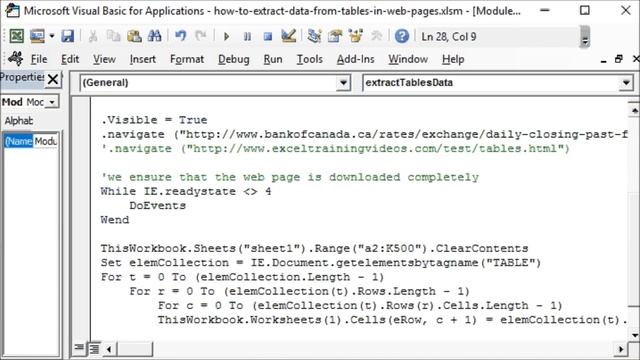Expand the extractTablesData procedure dropdown
The image size is (640, 360).
tap(626, 83)
